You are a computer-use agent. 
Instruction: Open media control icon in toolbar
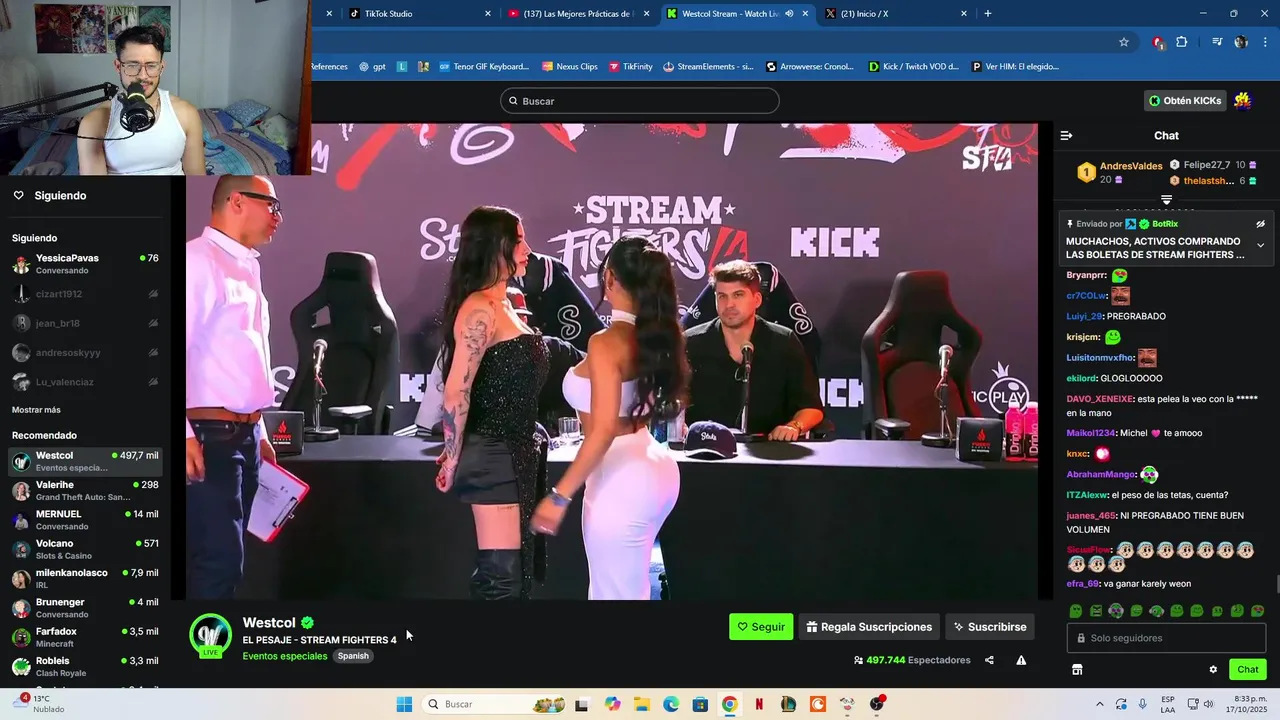1217,42
